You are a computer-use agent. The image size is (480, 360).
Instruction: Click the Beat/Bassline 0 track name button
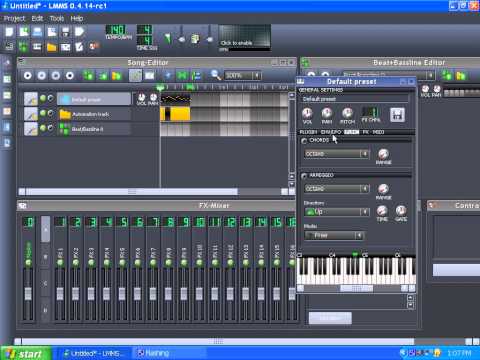coord(94,129)
